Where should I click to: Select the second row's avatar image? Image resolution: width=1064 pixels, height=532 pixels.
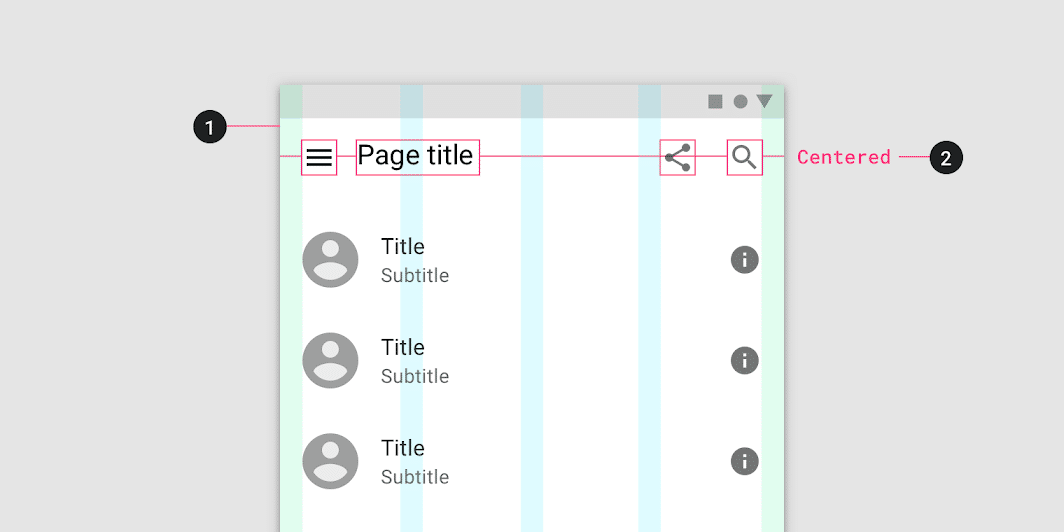(330, 360)
